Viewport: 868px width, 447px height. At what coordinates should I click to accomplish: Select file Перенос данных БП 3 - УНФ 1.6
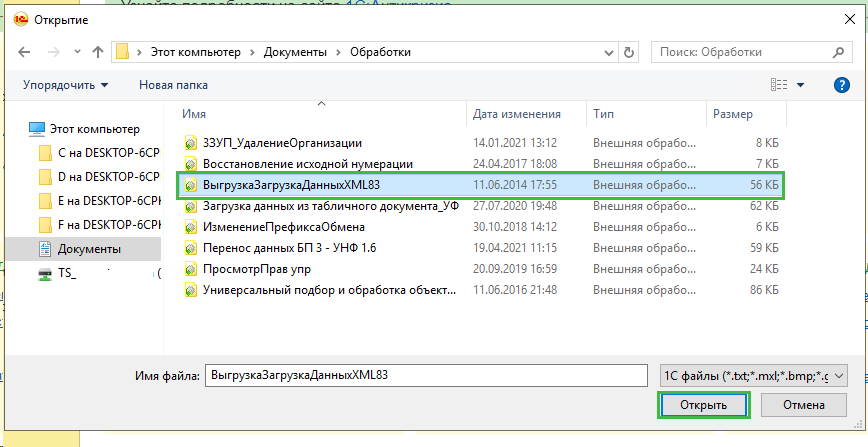(x=290, y=248)
